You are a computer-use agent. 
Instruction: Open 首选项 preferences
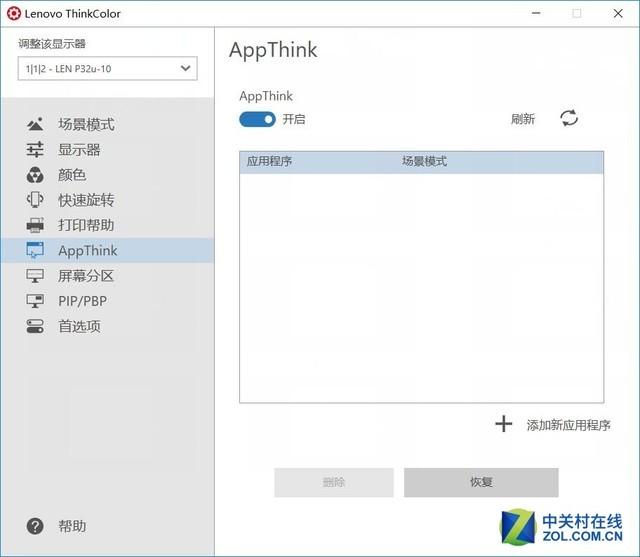pyautogui.click(x=79, y=326)
